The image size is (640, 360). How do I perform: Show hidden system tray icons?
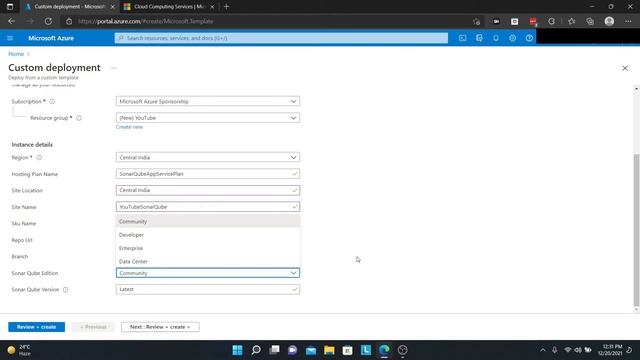(x=542, y=350)
